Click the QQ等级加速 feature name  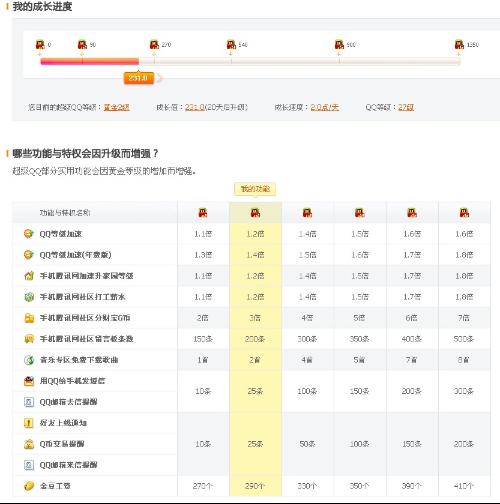click(x=61, y=234)
